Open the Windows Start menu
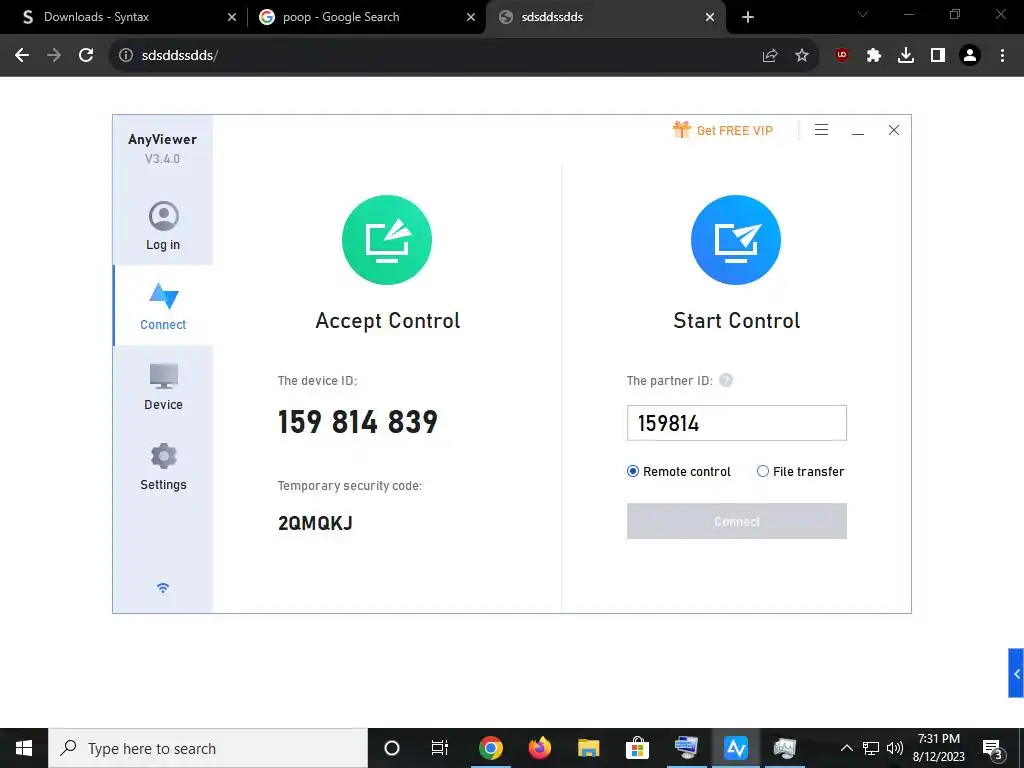Viewport: 1024px width, 768px height. pyautogui.click(x=24, y=748)
